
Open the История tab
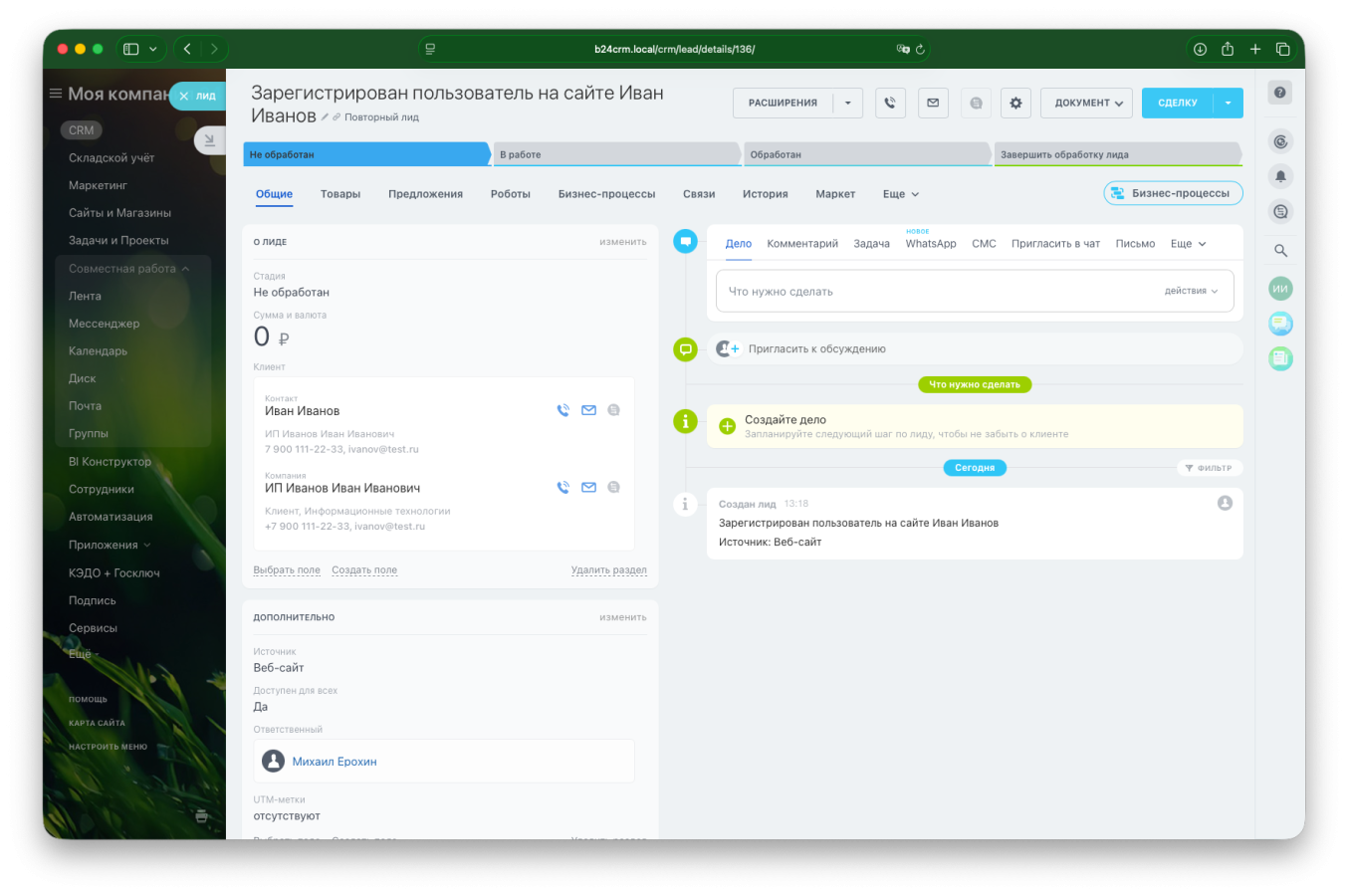point(765,194)
